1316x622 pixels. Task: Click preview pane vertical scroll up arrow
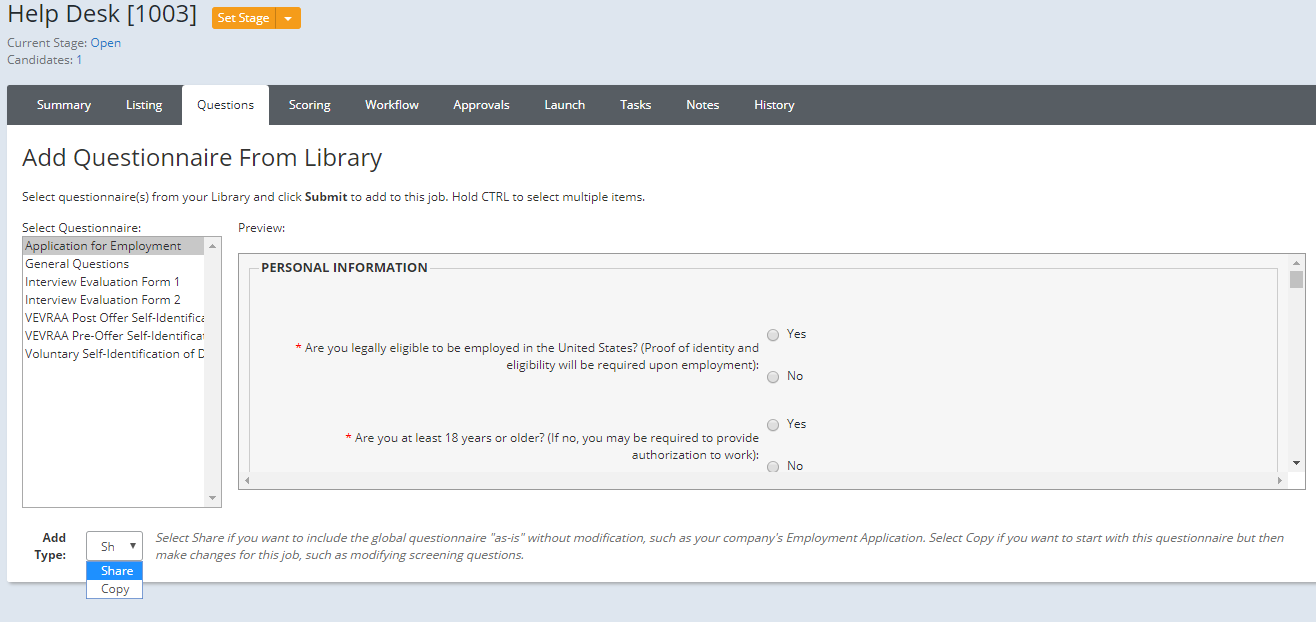click(1297, 262)
